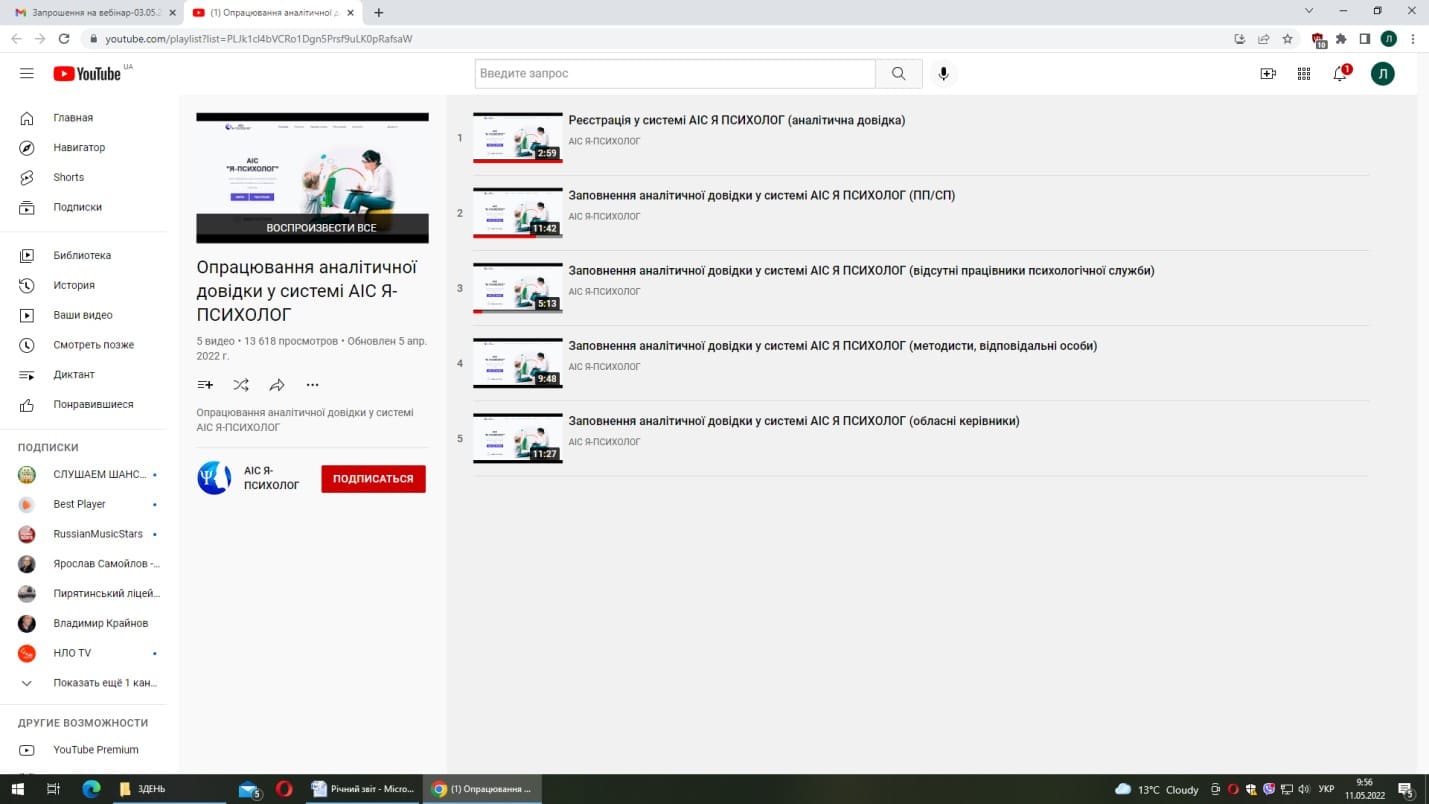Open the Windows Start menu
This screenshot has width=1429, height=804.
17,789
